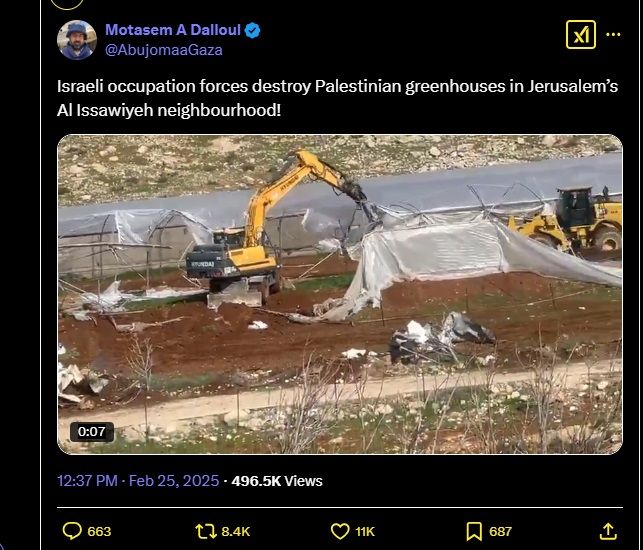Image resolution: width=643 pixels, height=550 pixels.
Task: Click the 0:07 video duration badge
Action: tap(91, 431)
